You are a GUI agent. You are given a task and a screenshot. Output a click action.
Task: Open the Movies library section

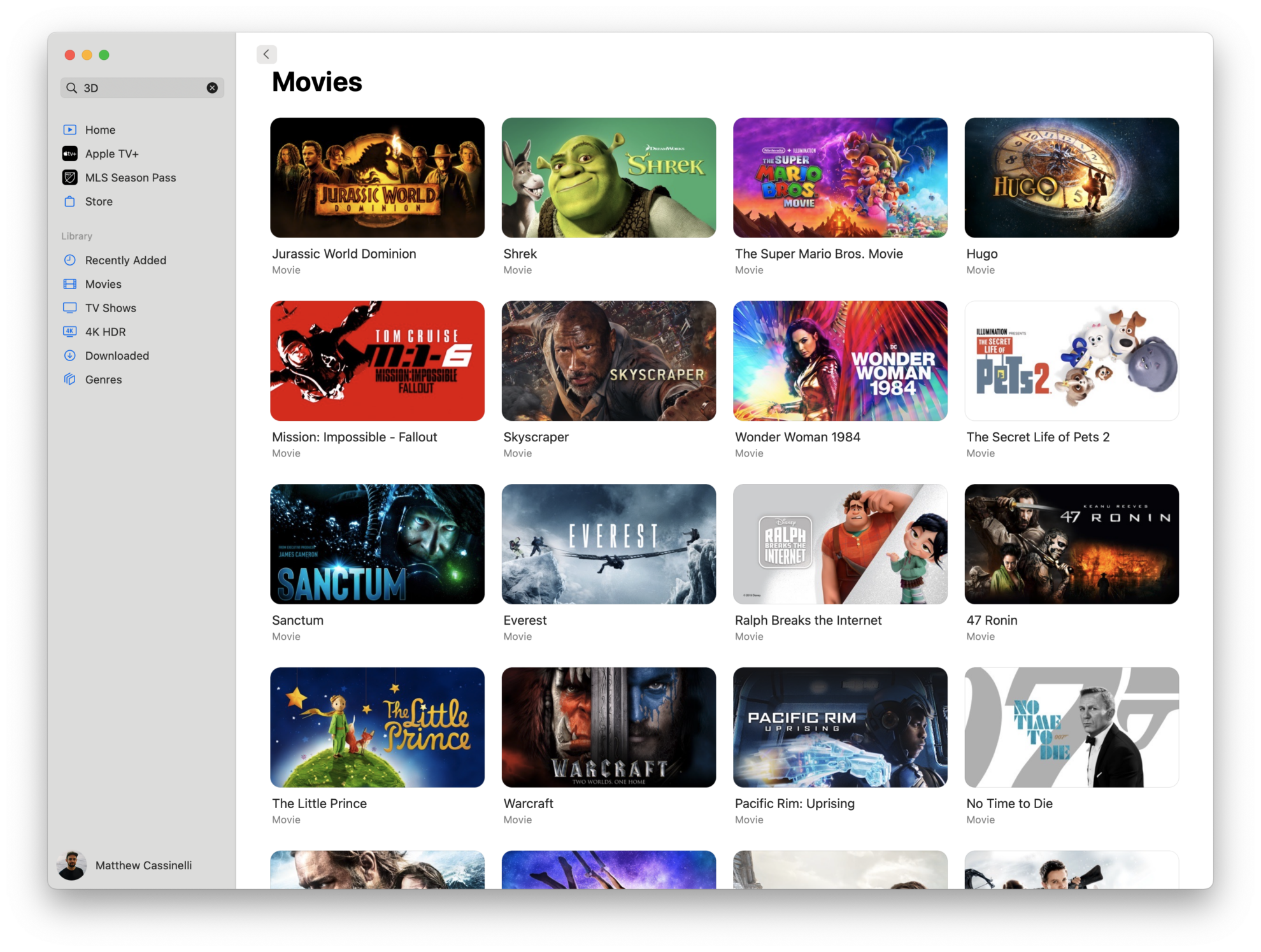[x=103, y=284]
